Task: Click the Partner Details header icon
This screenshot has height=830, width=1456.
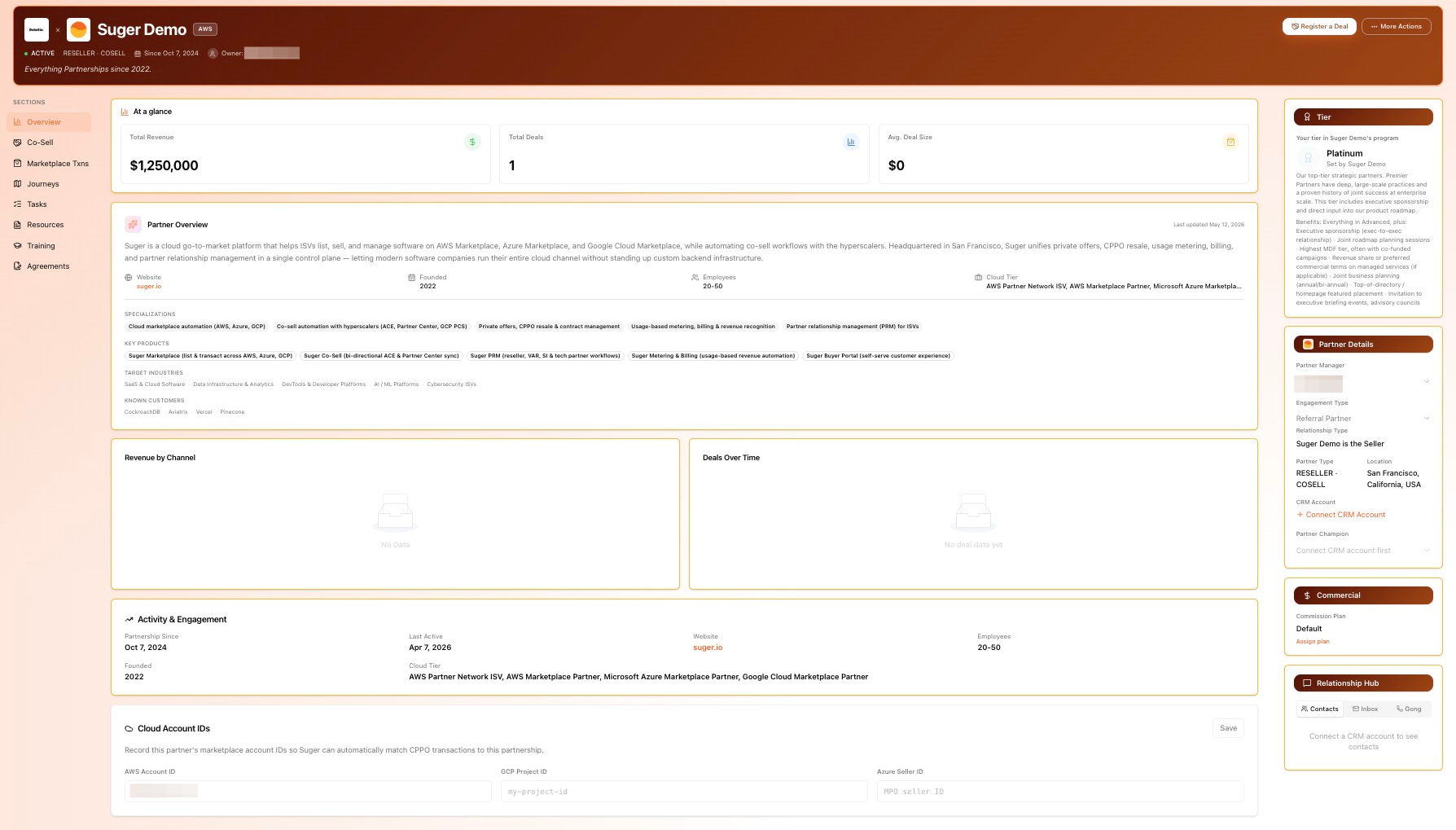Action: (1308, 345)
